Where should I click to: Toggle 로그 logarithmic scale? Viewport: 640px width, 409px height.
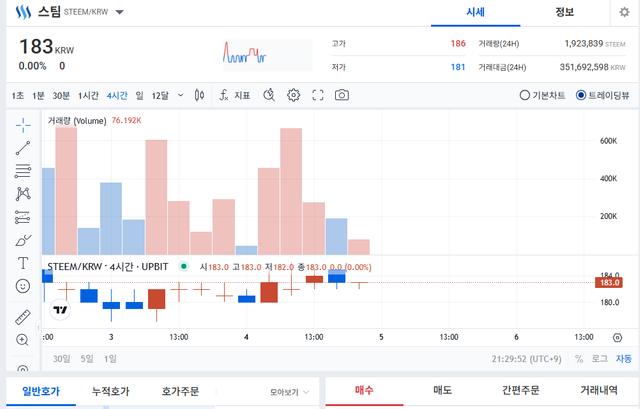click(600, 359)
